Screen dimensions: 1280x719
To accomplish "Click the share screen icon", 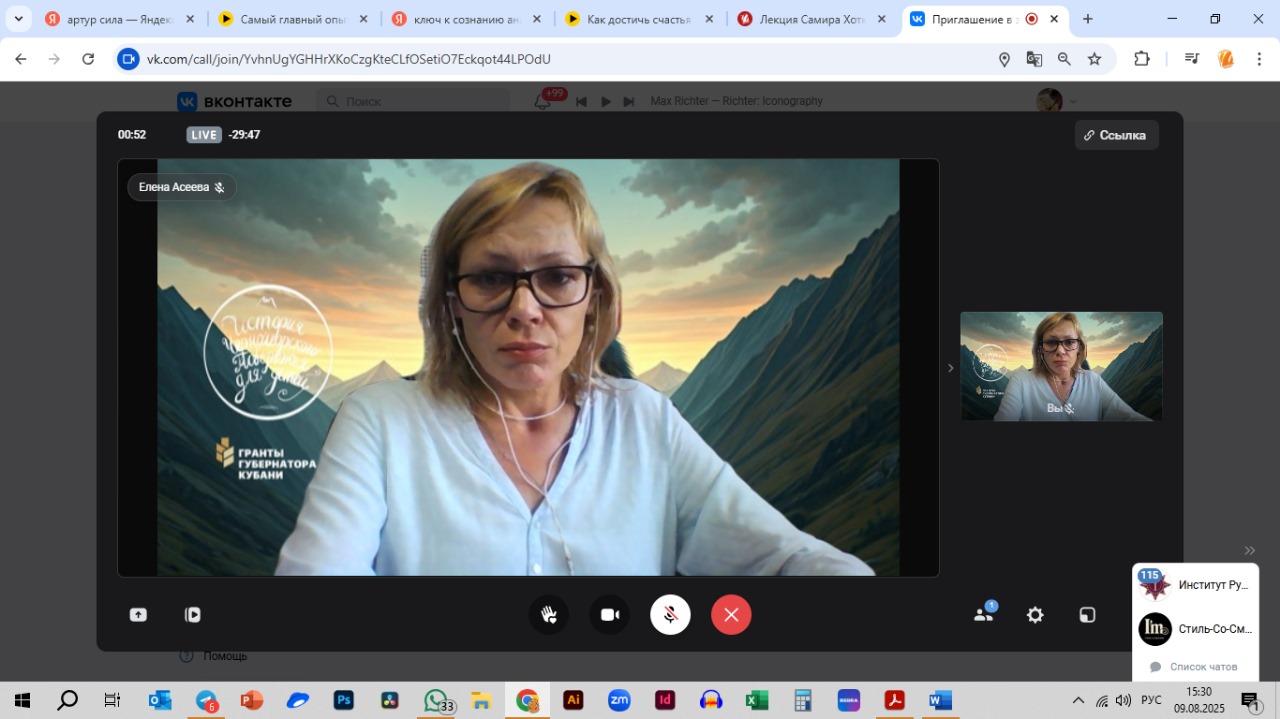I will (x=138, y=615).
